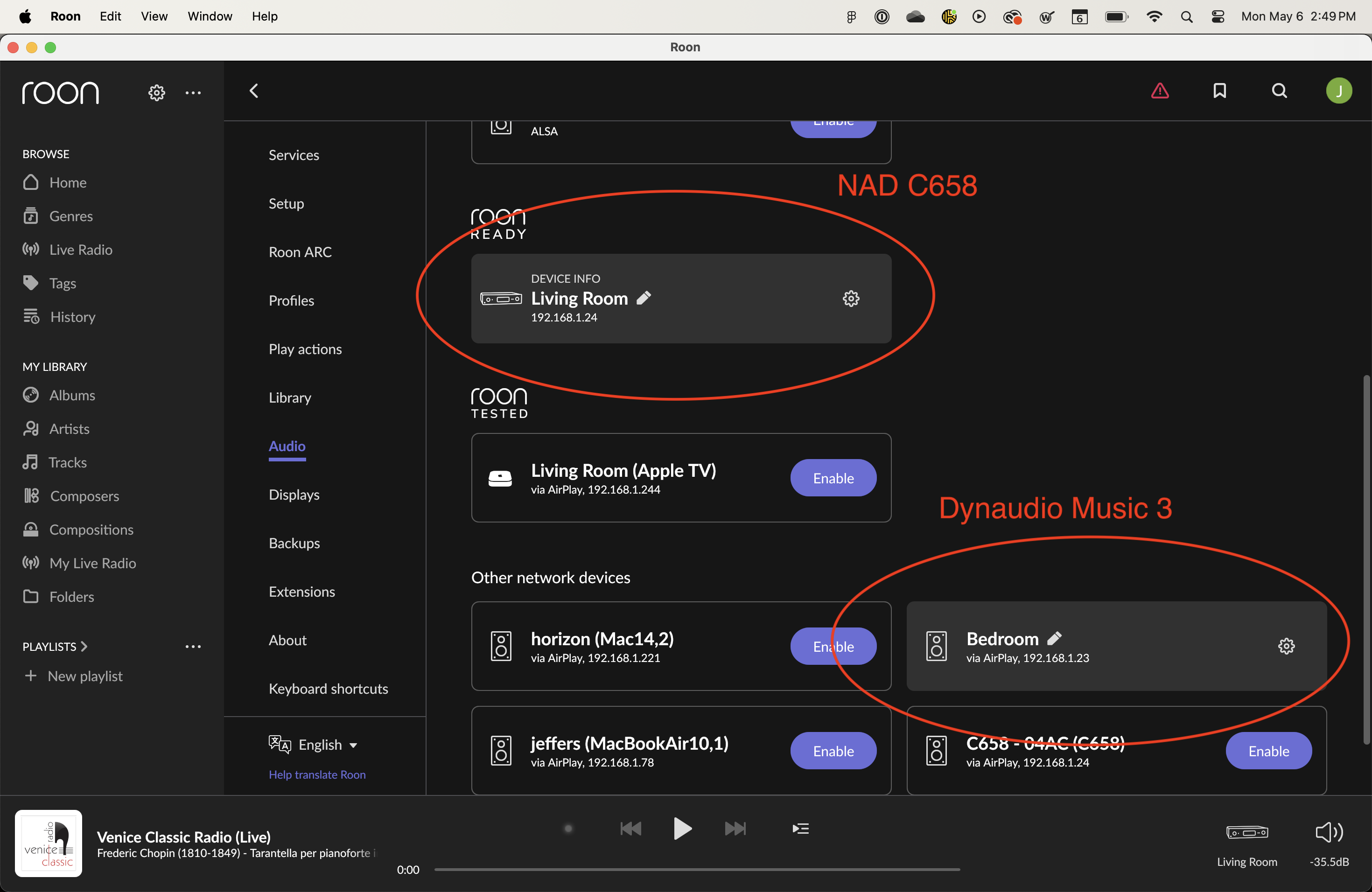1372x892 pixels.
Task: Open macOS Control Center icon
Action: [1218, 17]
